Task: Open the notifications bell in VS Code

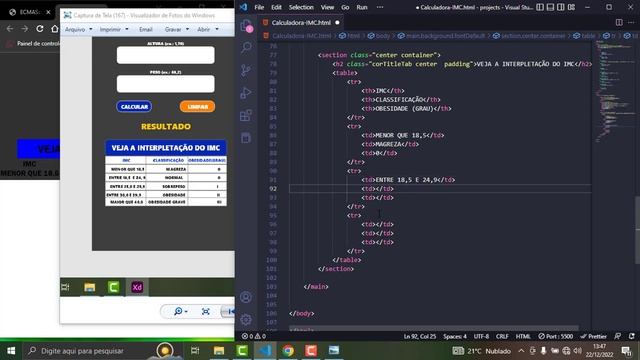Action: click(x=631, y=336)
